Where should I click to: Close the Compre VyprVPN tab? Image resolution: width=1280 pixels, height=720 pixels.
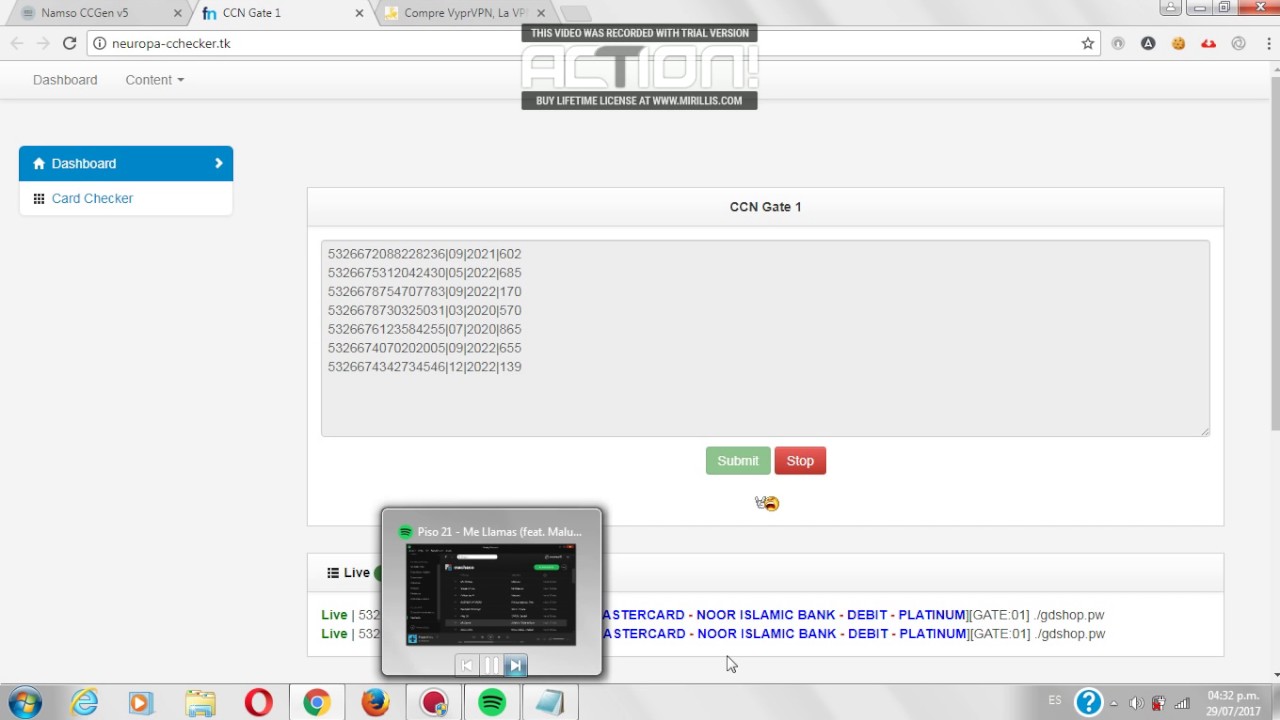coord(541,13)
